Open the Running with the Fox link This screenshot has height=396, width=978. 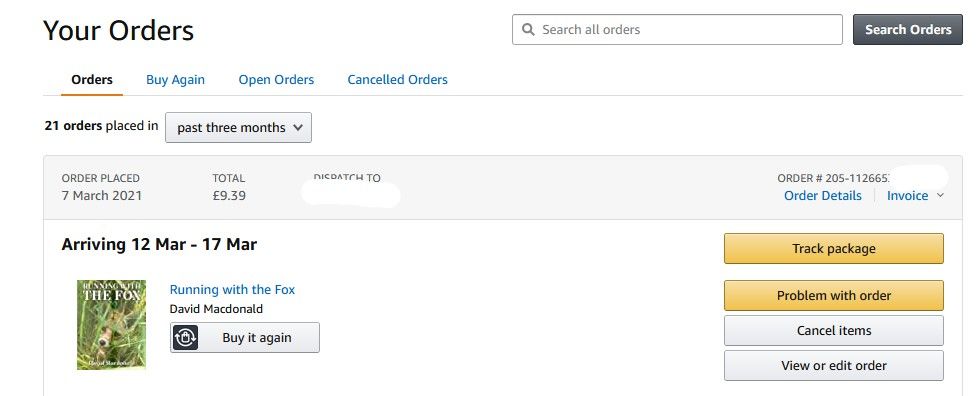tap(232, 289)
